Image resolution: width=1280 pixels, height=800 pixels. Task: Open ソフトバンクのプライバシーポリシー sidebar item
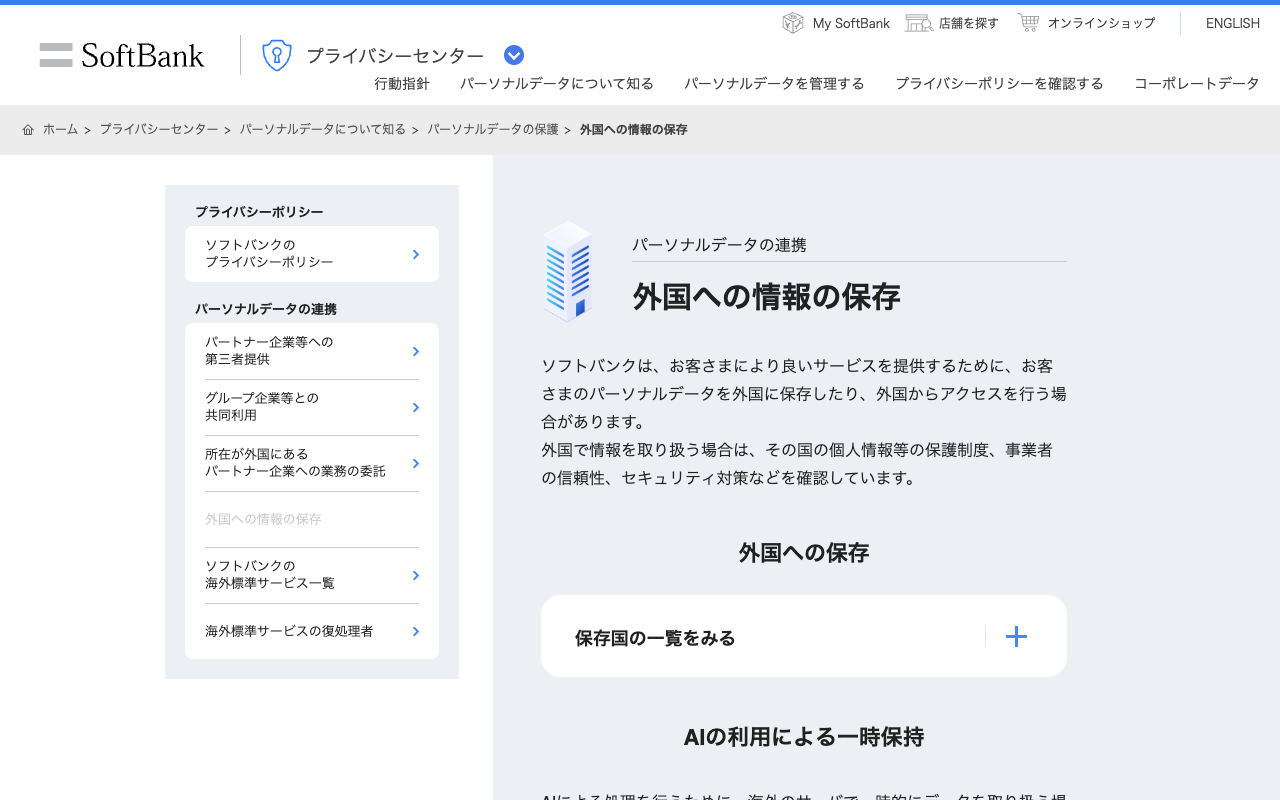[x=312, y=254]
